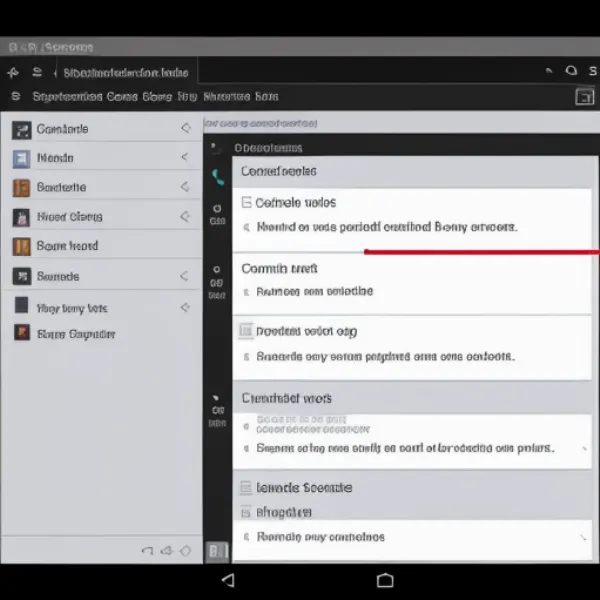The image size is (600, 600).
Task: Select the blue square icon beside Nionde
Action: pyautogui.click(x=21, y=158)
